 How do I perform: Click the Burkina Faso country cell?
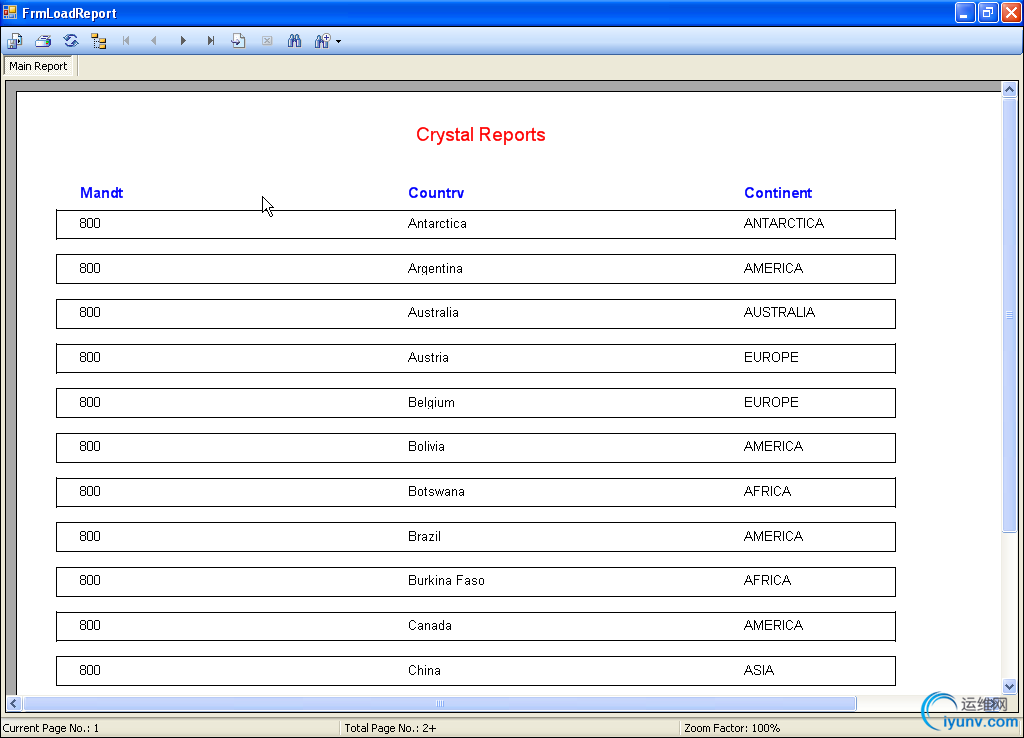pos(446,581)
